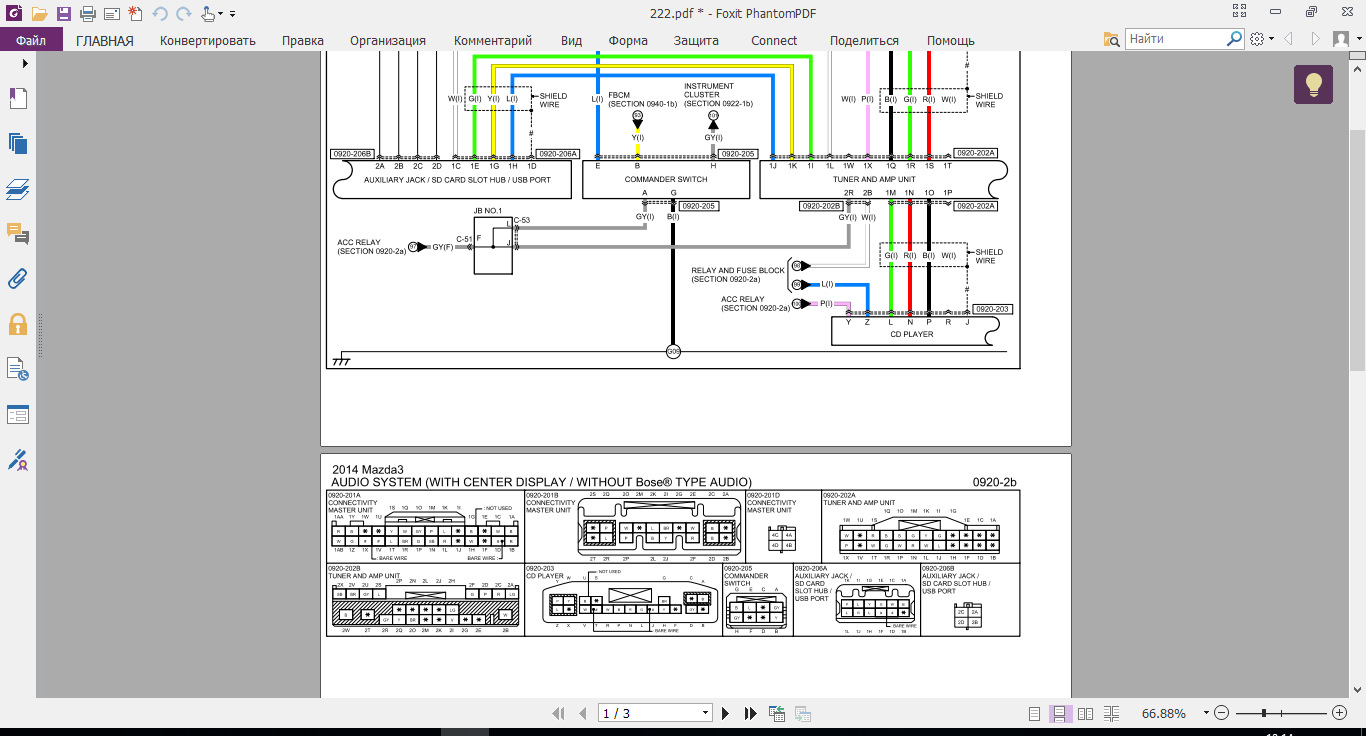
Task: Open the Security lock panel
Action: coord(18,324)
